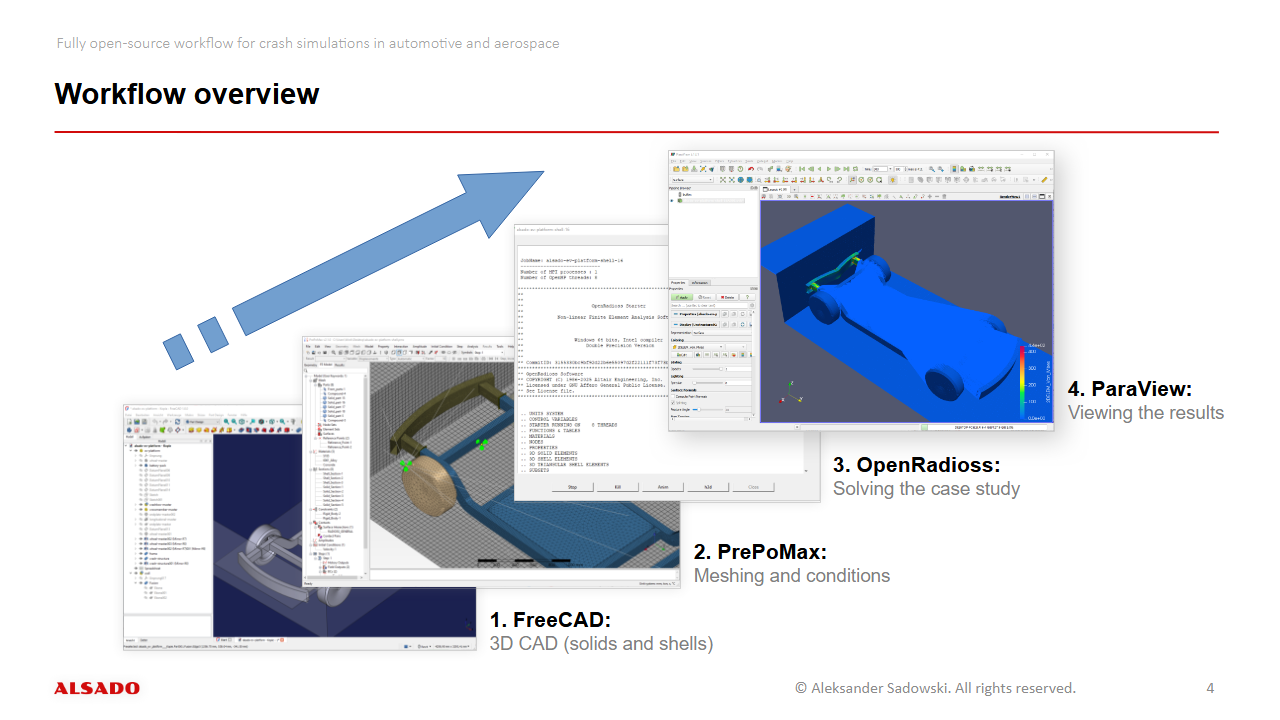
Task: Open the Part Design workbench dropdown in FreeCAD
Action: coord(202,422)
